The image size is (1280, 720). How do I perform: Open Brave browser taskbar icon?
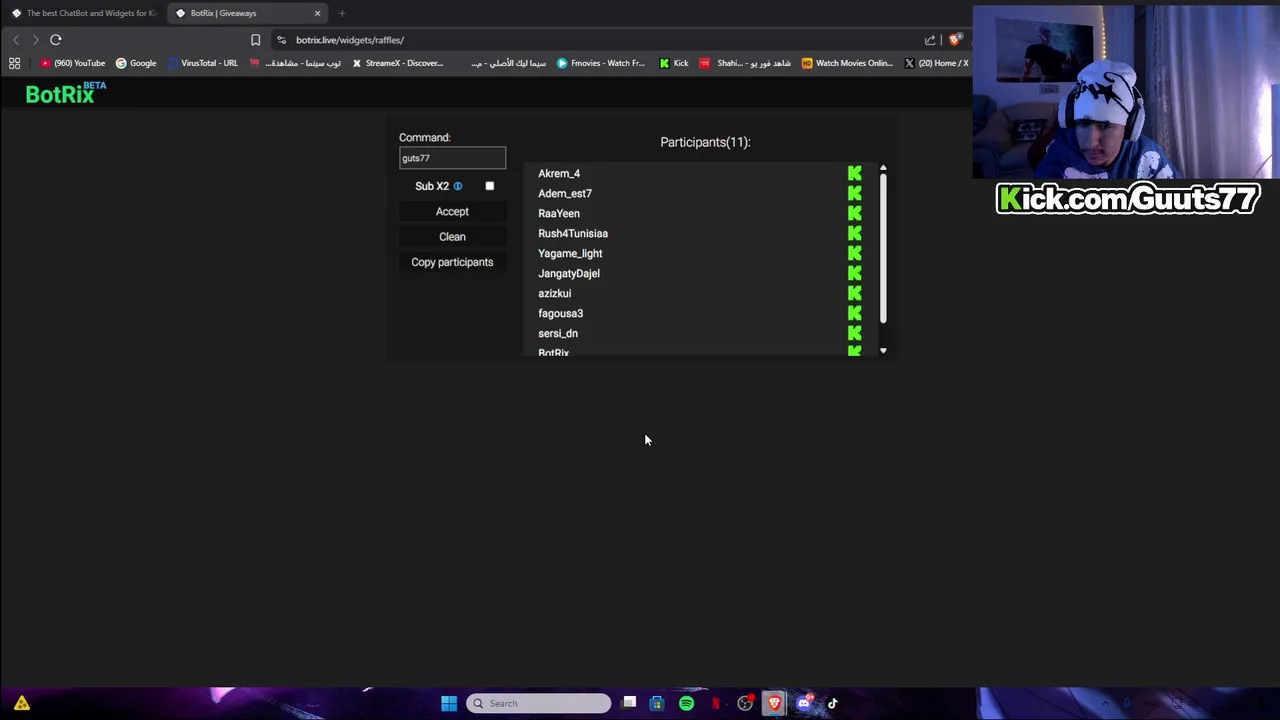[774, 703]
